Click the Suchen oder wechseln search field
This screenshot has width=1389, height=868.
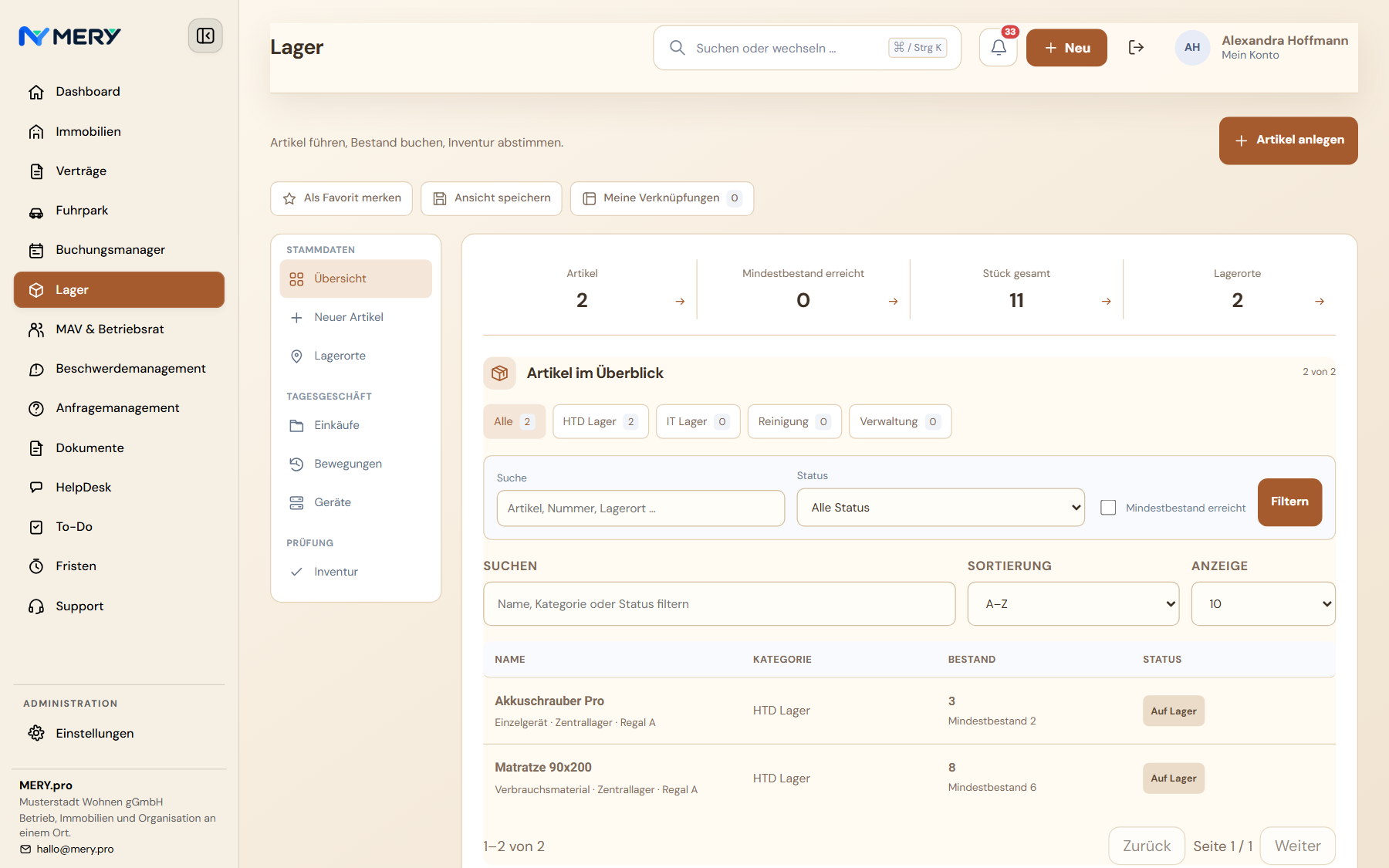(807, 48)
